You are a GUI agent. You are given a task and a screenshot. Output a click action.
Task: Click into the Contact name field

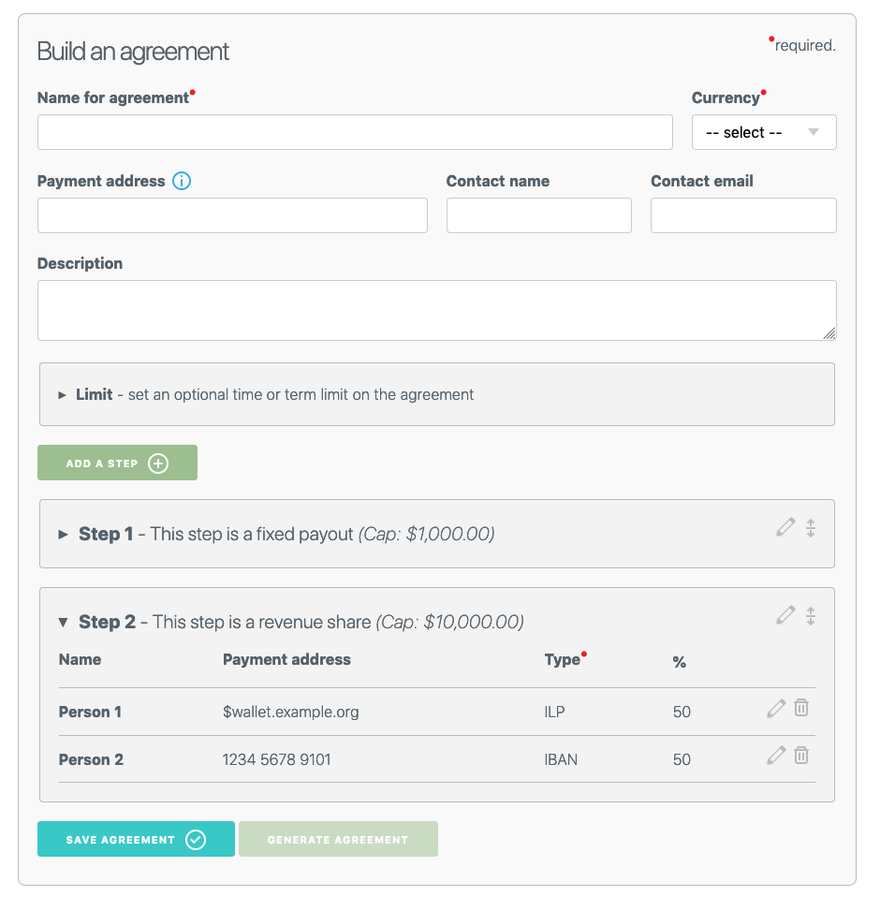pyautogui.click(x=538, y=215)
